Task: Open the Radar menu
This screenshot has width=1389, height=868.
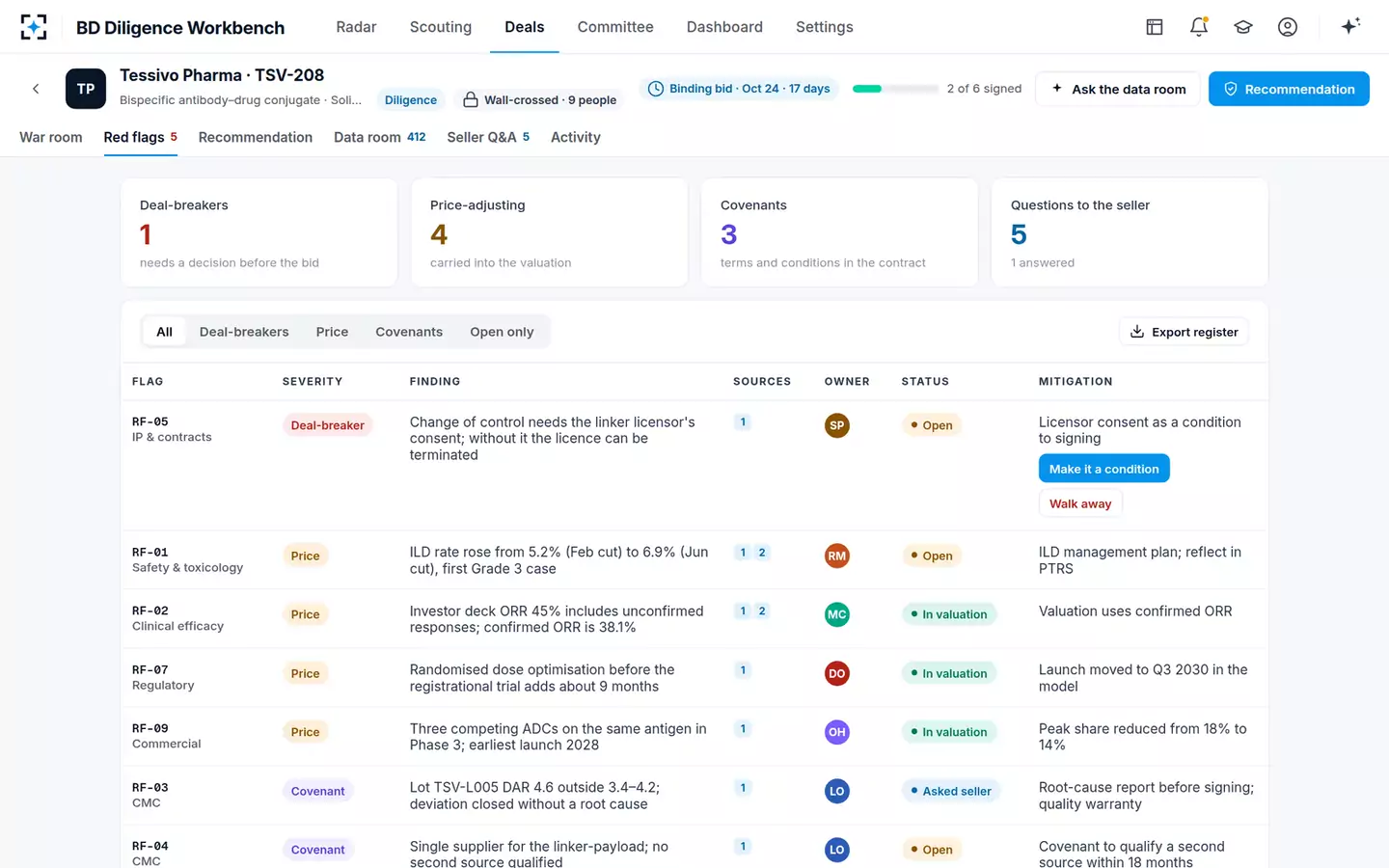Action: tap(356, 27)
